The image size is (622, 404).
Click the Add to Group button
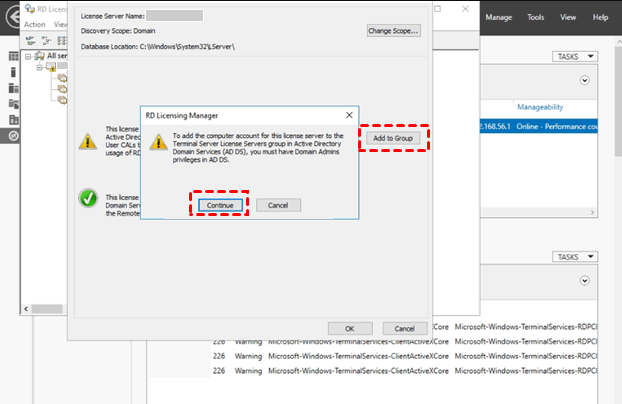(393, 138)
